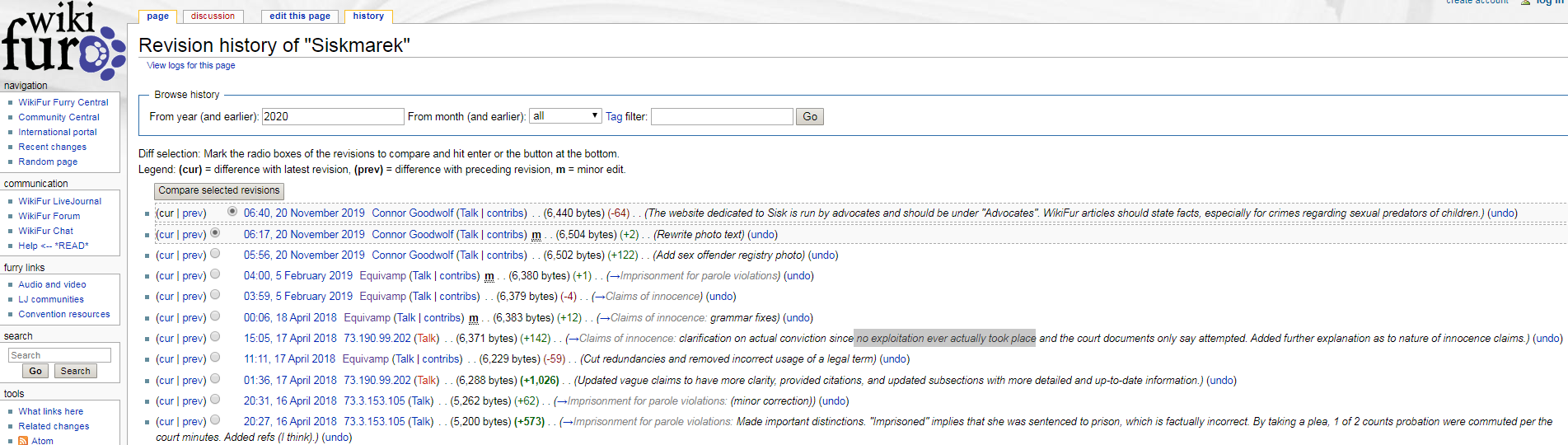The height and width of the screenshot is (445, 1568).
Task: Open the Atom feed icon
Action: pos(23,441)
